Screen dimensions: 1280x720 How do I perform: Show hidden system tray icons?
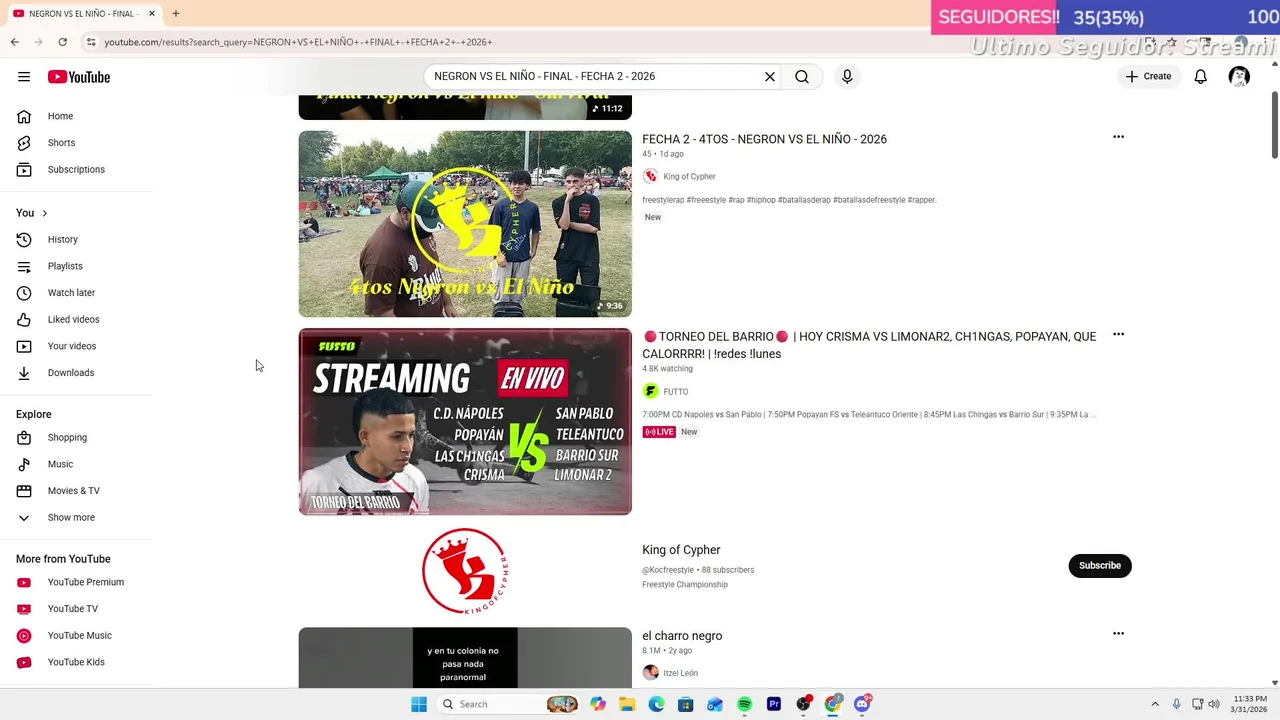tap(1155, 704)
